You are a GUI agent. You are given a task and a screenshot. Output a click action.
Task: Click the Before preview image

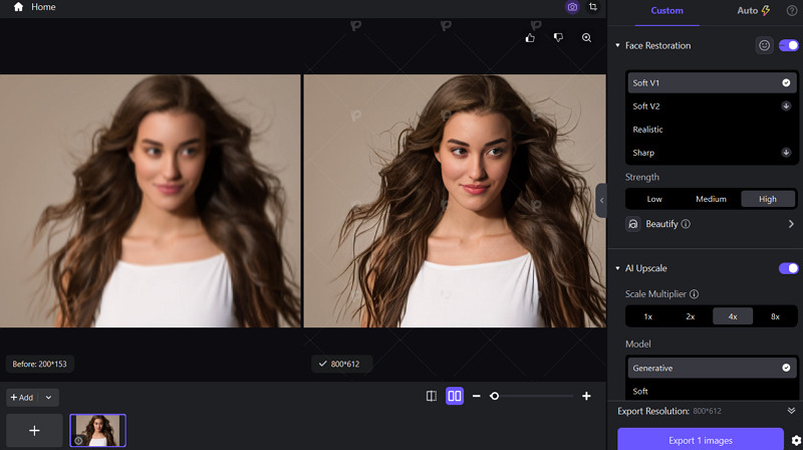pos(150,201)
